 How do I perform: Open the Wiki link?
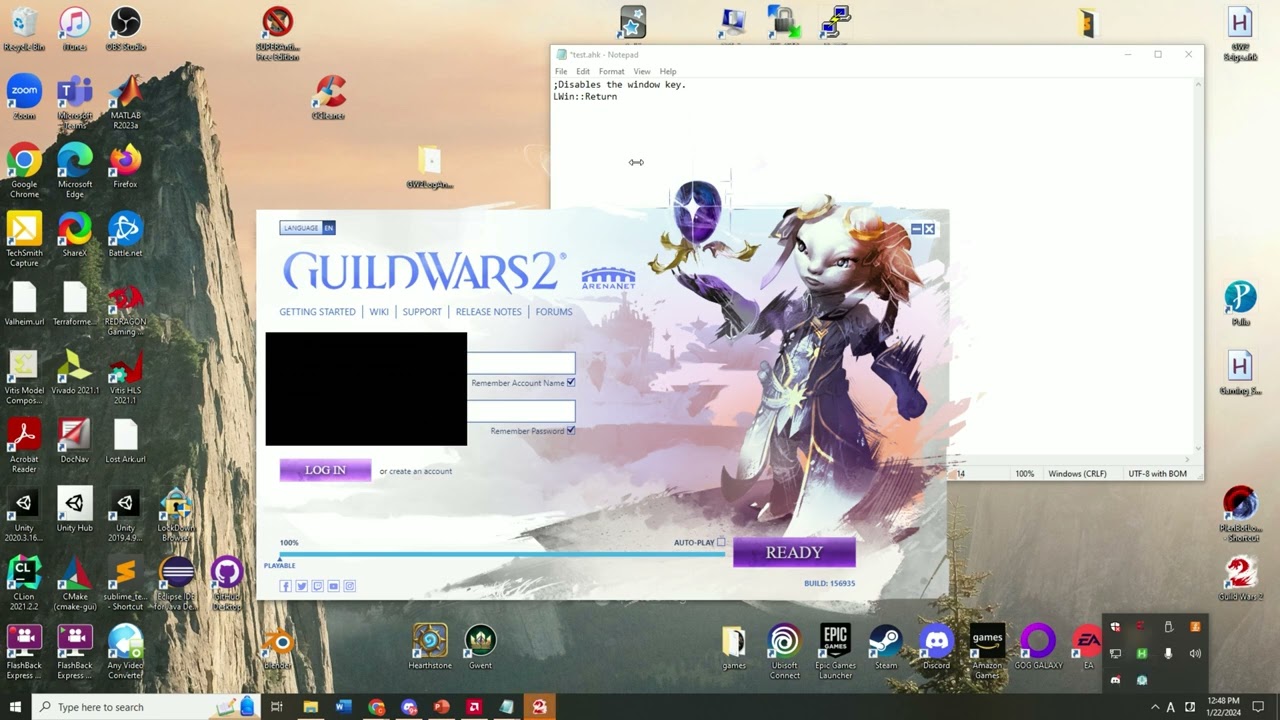pyautogui.click(x=379, y=312)
